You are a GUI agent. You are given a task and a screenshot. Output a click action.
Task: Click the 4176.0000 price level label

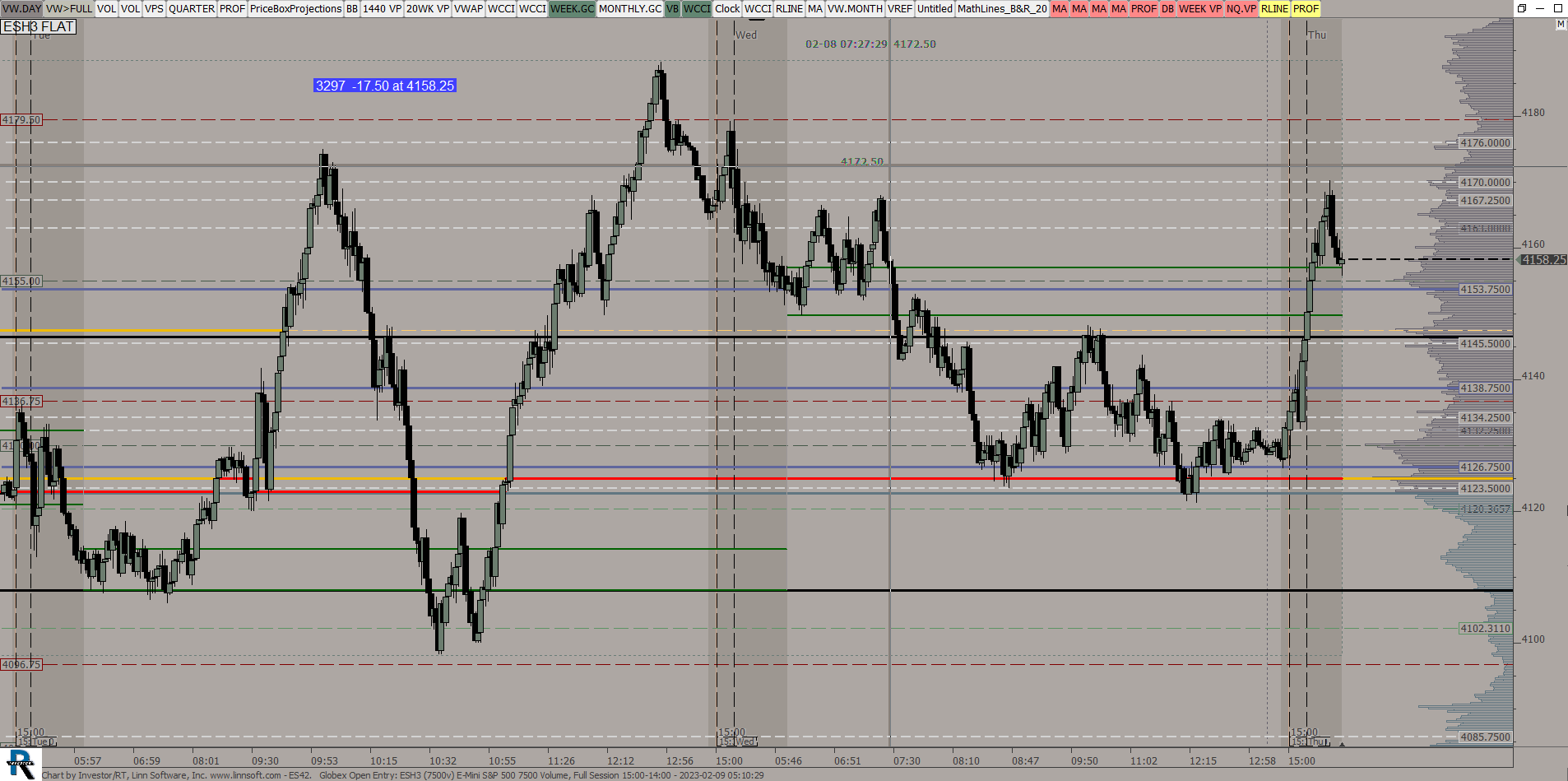[x=1485, y=143]
